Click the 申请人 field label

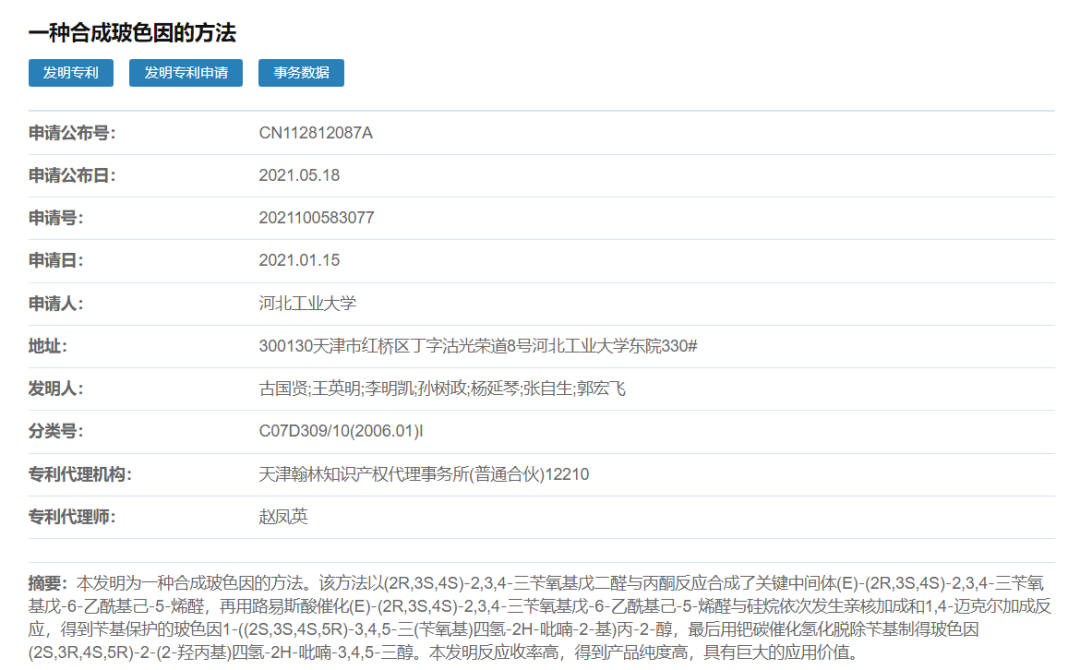(x=56, y=303)
